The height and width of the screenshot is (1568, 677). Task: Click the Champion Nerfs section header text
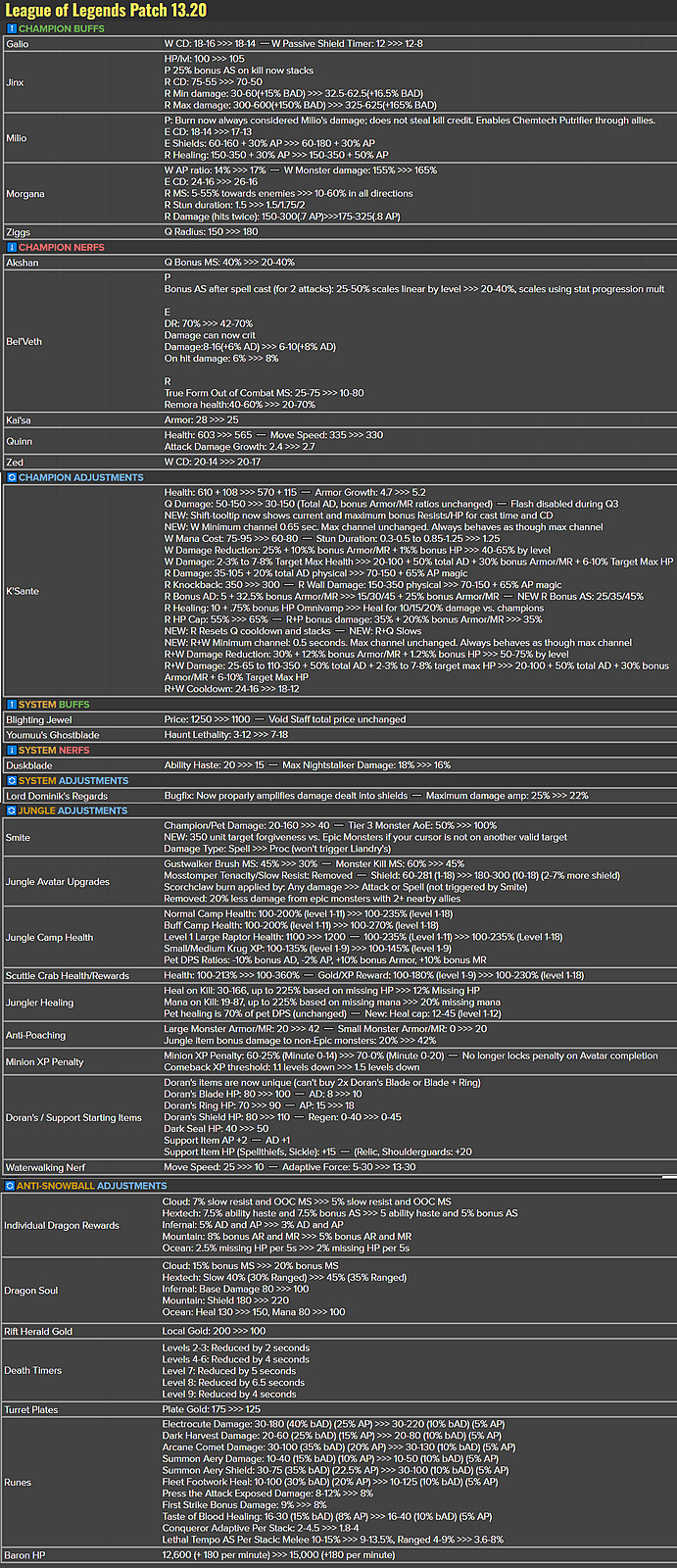tap(61, 248)
